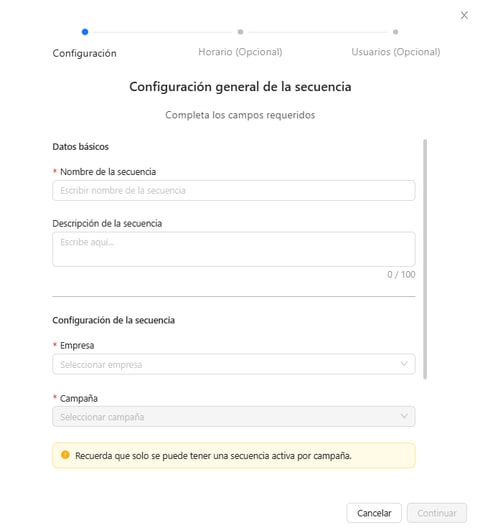
Task: Close the dialog with the X icon
Action: pos(464,15)
